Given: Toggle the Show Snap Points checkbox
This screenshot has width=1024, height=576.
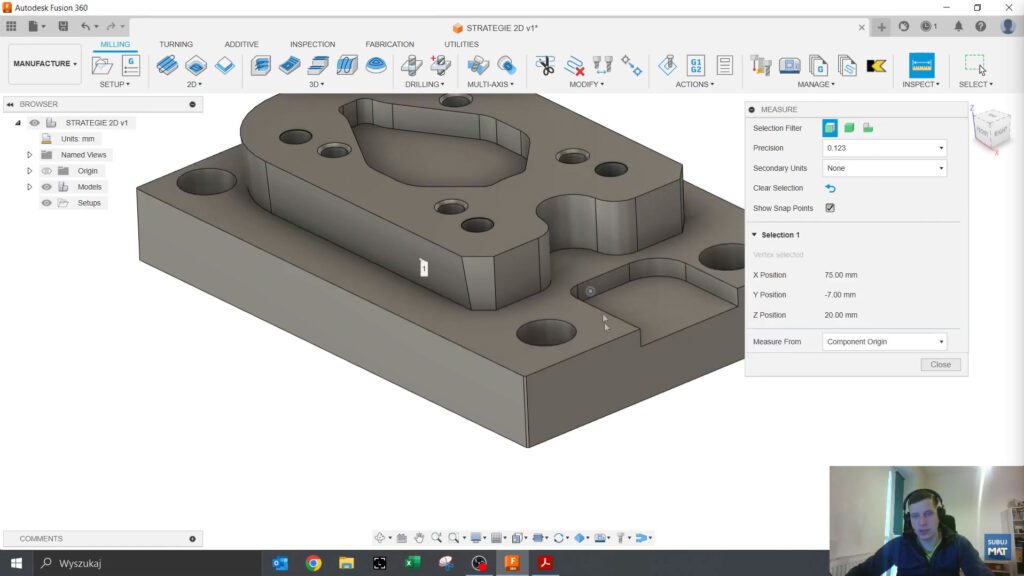Looking at the screenshot, I should 830,208.
